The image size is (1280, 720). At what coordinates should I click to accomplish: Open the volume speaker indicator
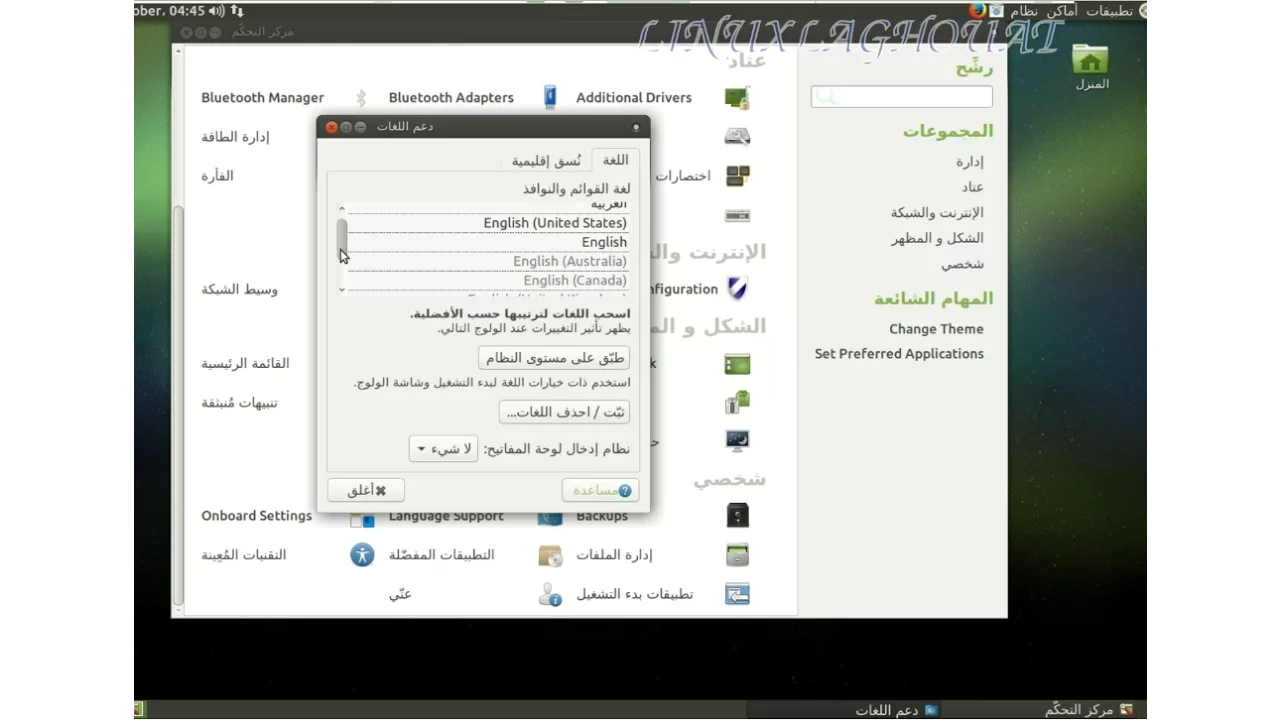[217, 11]
